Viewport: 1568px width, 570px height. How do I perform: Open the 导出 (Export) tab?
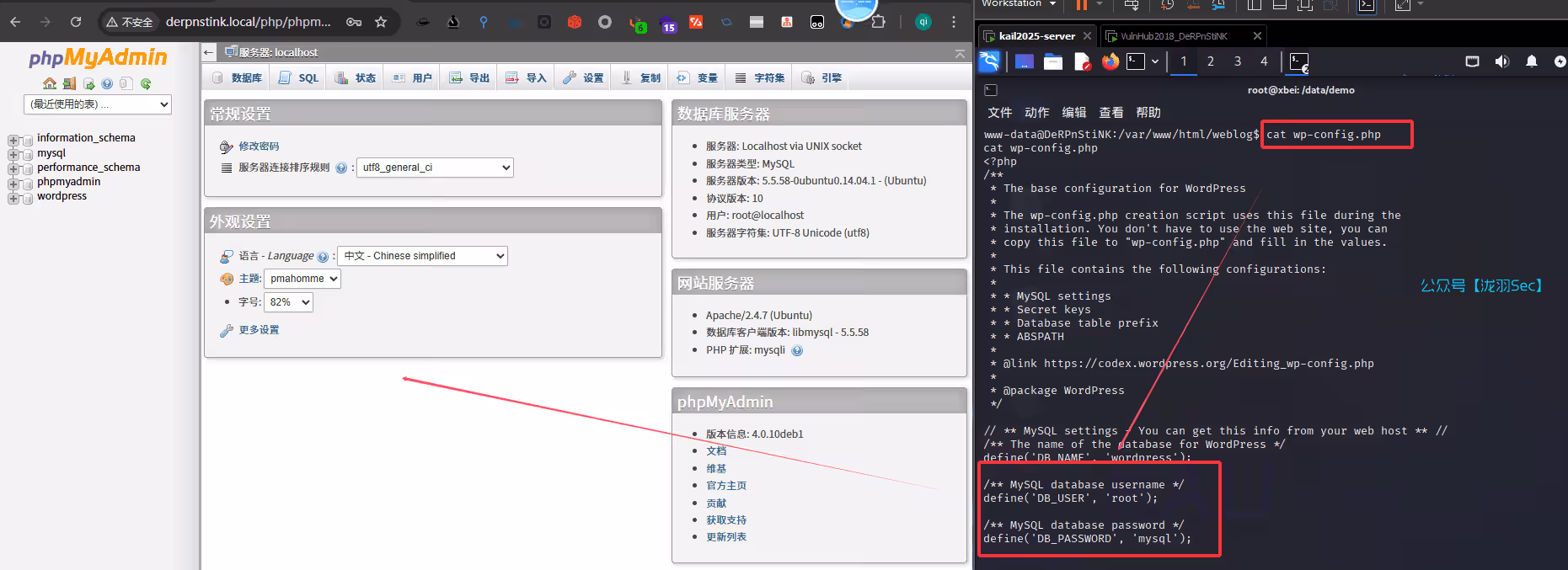point(469,78)
